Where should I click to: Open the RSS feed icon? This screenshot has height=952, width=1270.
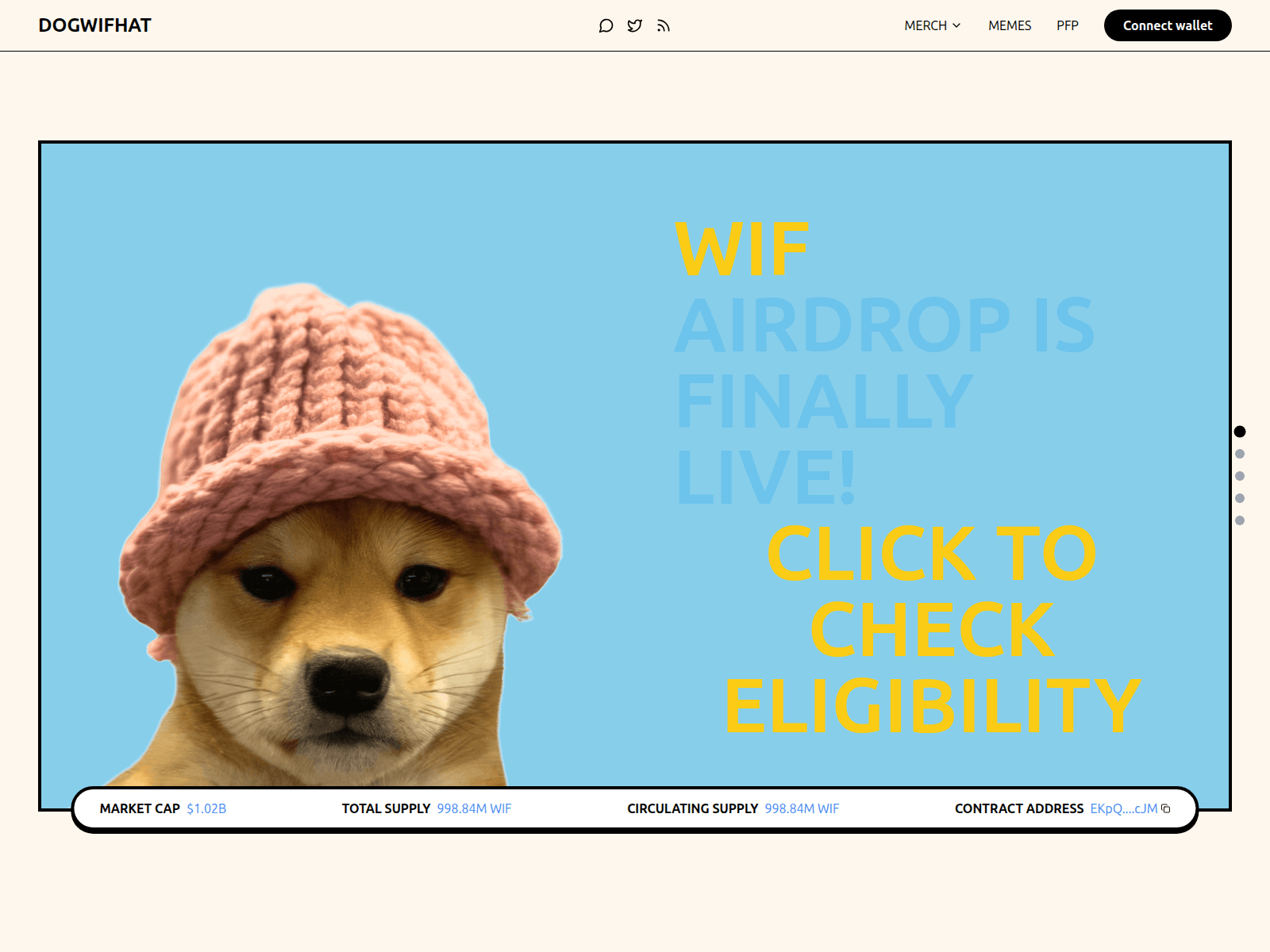pos(663,25)
